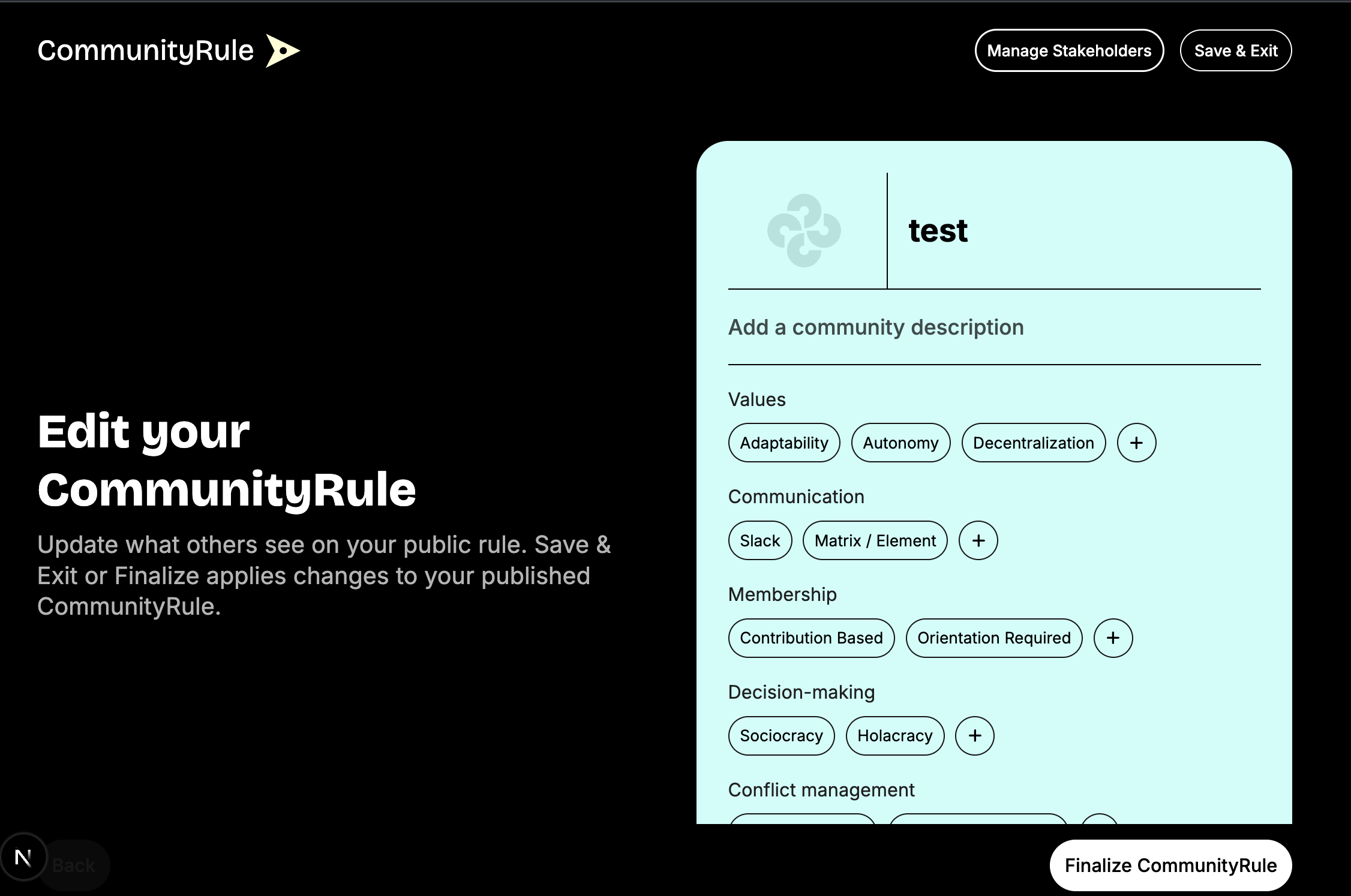Select the Orientation Required membership chip
This screenshot has width=1351, height=896.
point(994,638)
